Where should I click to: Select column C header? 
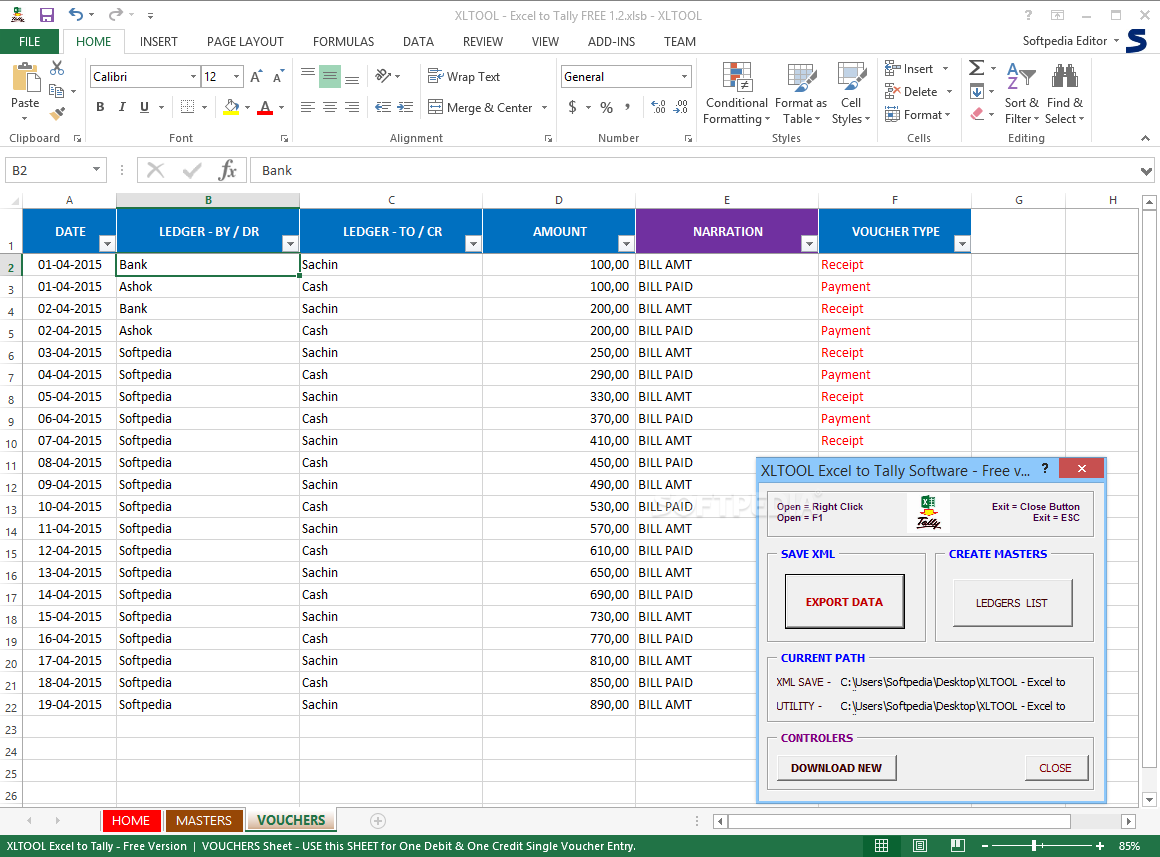[391, 200]
